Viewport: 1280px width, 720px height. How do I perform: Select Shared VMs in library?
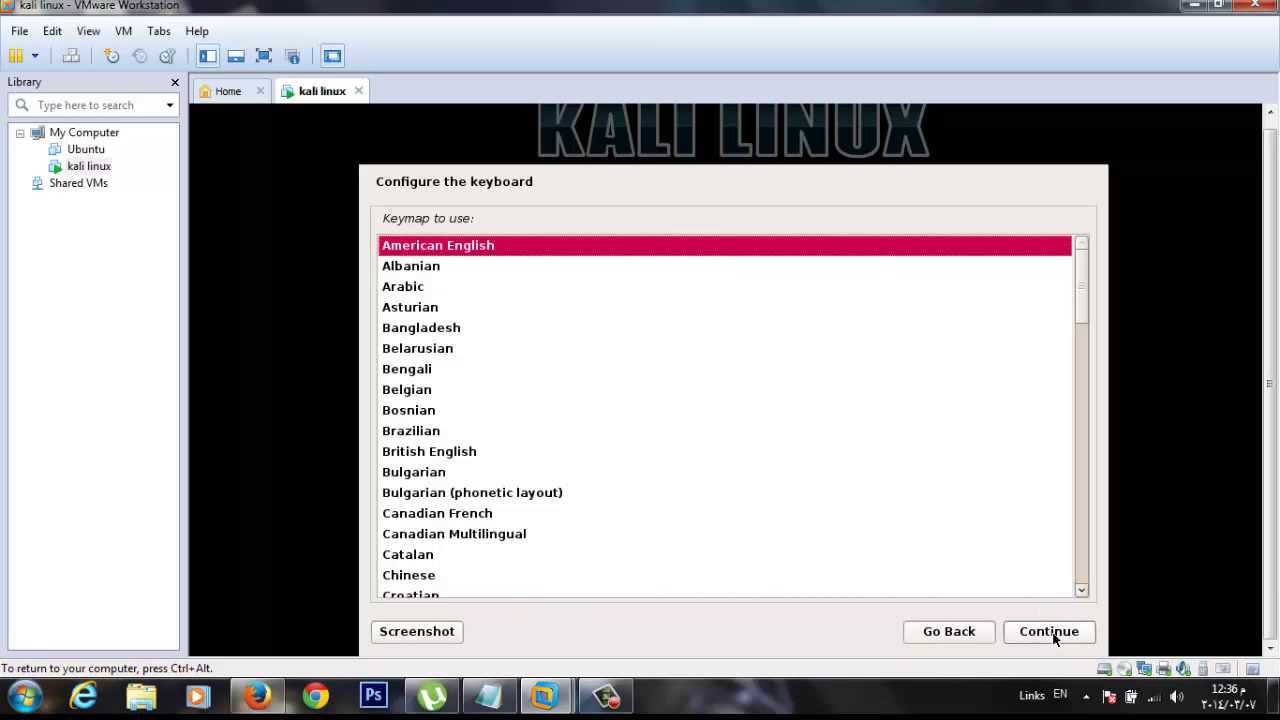tap(78, 183)
